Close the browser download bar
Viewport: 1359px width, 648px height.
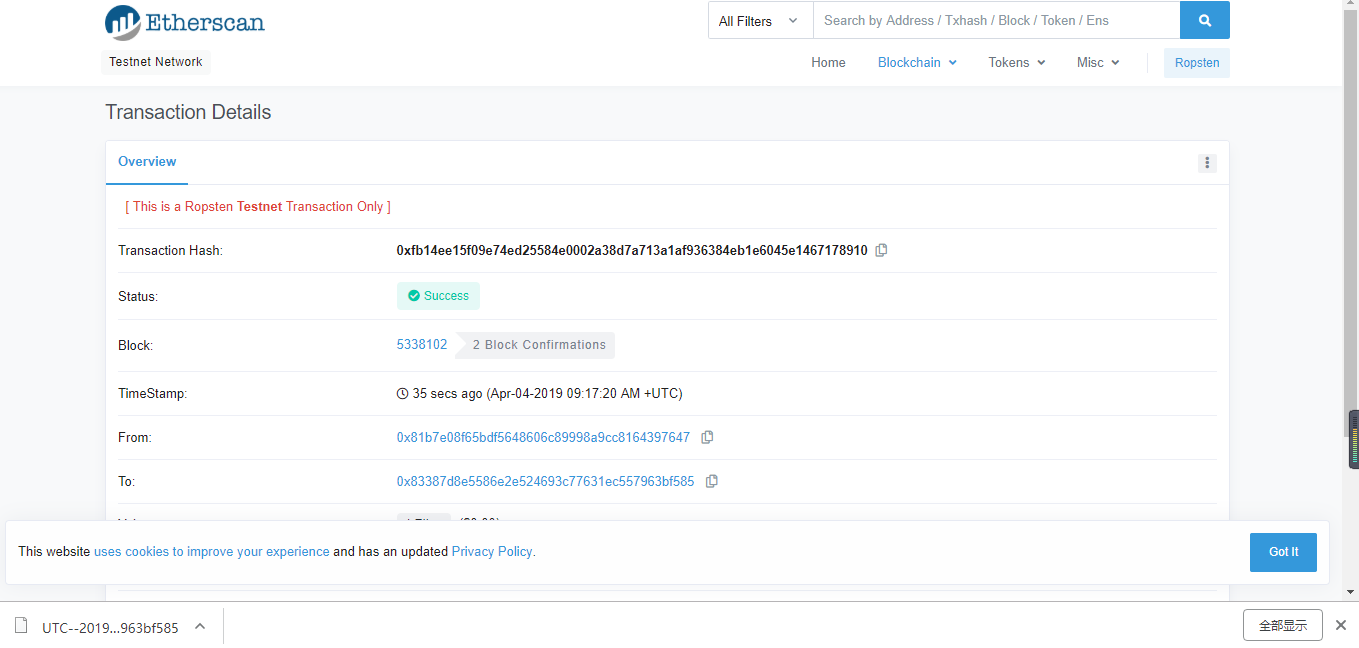[1341, 625]
